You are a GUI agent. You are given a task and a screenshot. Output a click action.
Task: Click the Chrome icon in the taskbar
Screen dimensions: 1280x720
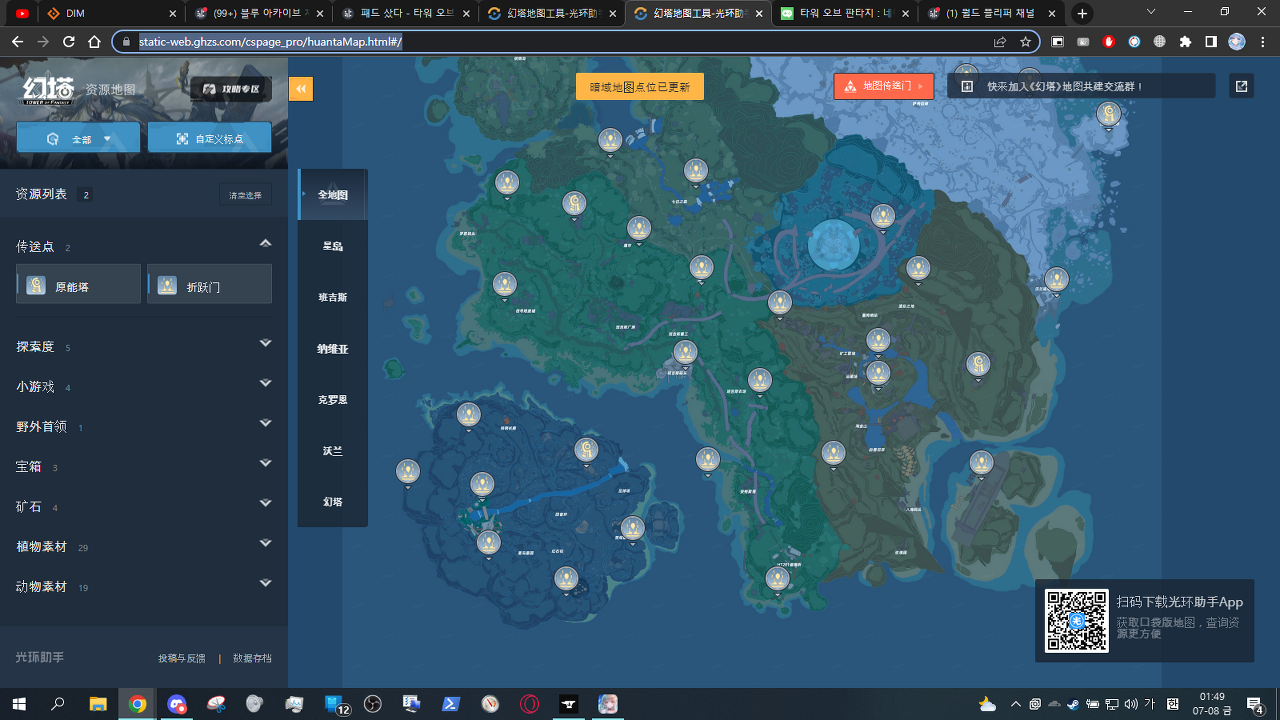[137, 704]
